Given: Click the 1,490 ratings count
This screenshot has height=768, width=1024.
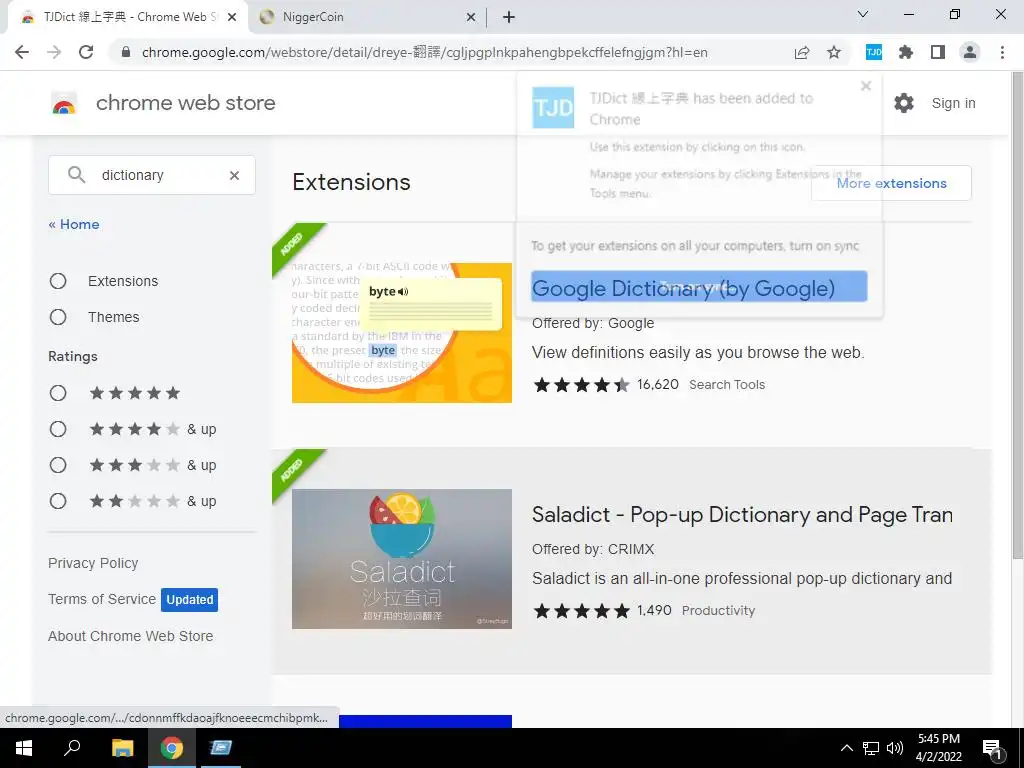Looking at the screenshot, I should (654, 611).
